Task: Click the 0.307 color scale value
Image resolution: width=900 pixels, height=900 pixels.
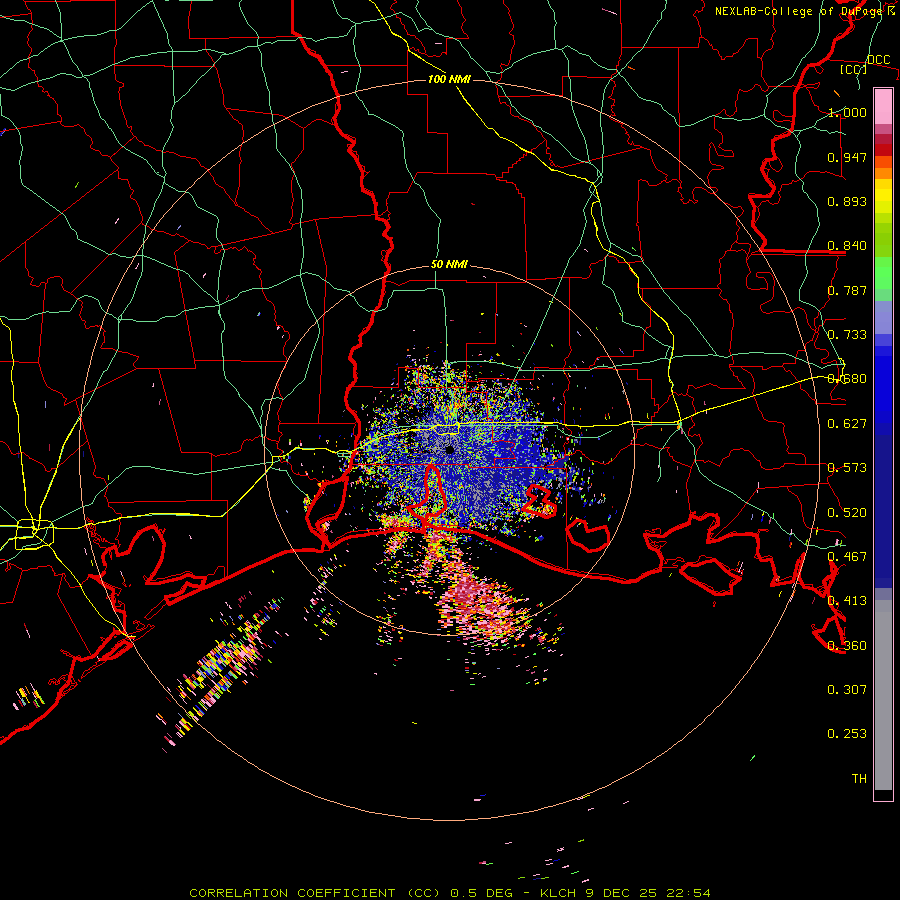Action: tap(847, 690)
